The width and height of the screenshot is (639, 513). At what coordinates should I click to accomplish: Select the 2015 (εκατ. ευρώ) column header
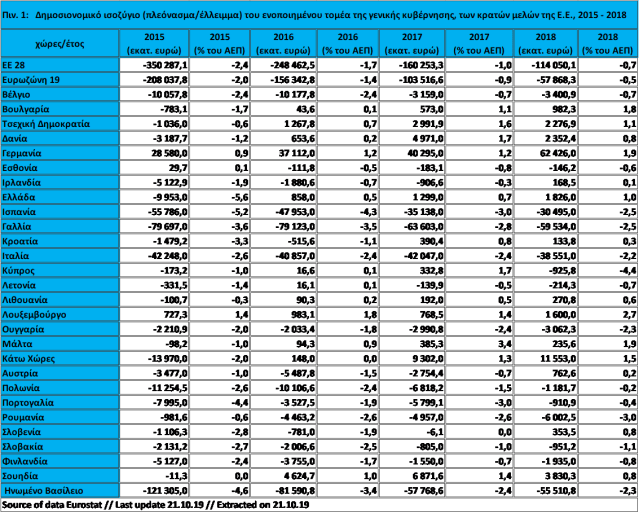pyautogui.click(x=154, y=43)
